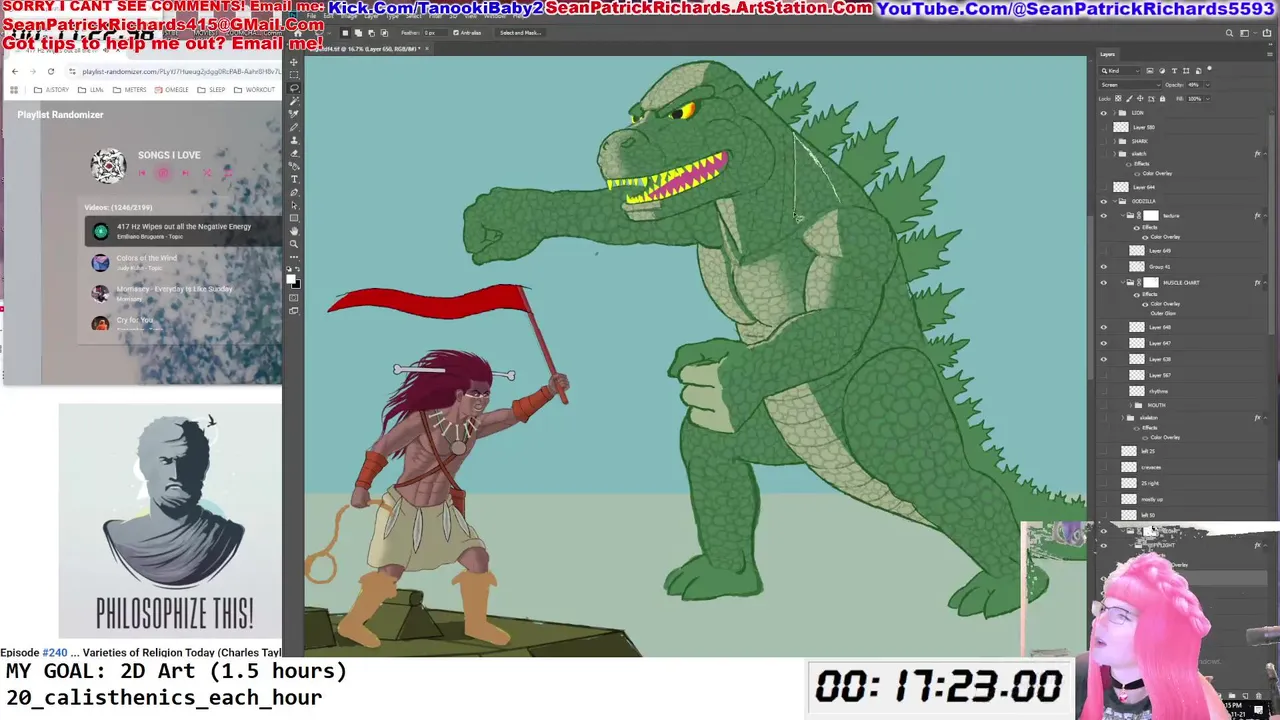Hide Layer 647 visibility
Viewport: 1280px width, 720px height.
[1104, 343]
